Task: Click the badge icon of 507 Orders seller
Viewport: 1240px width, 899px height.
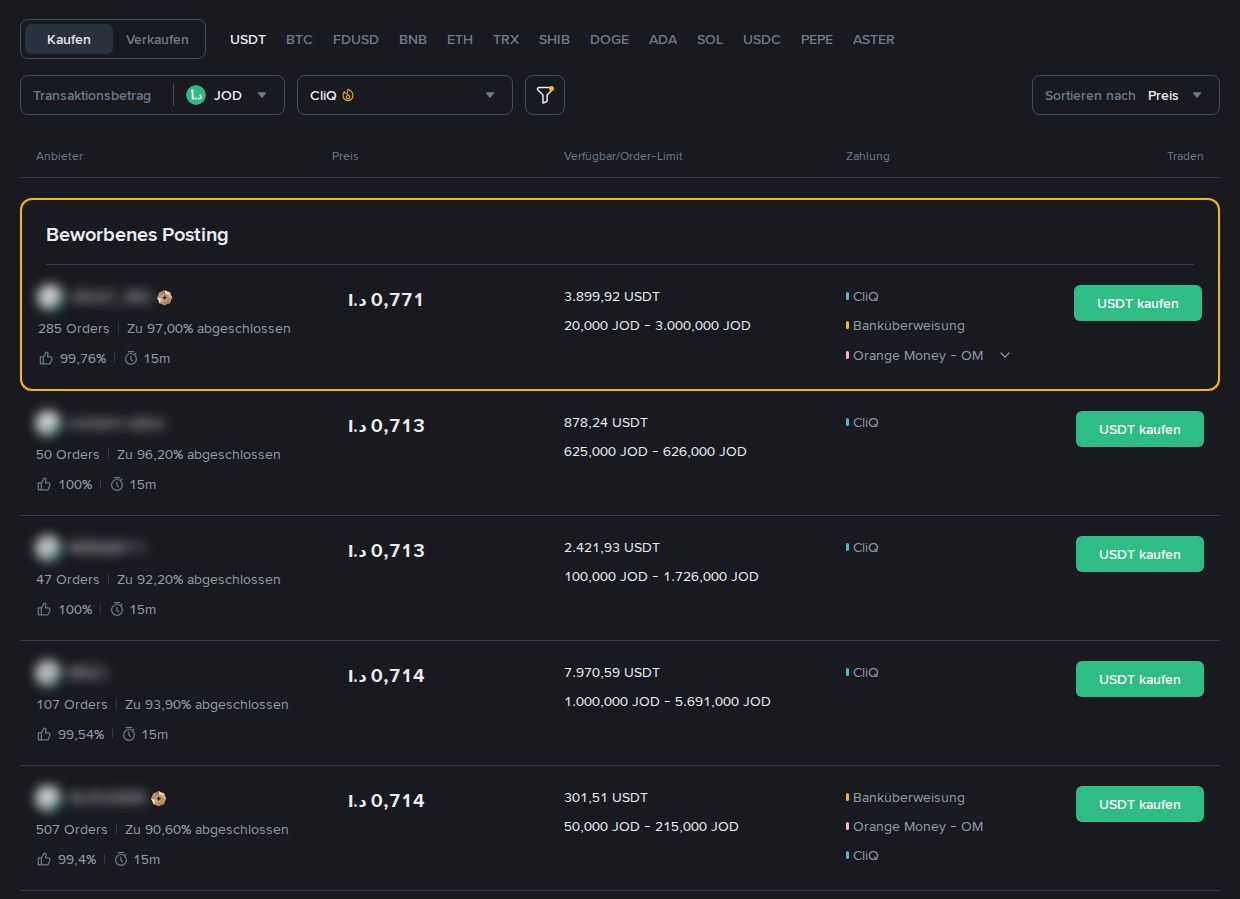Action: pyautogui.click(x=158, y=798)
